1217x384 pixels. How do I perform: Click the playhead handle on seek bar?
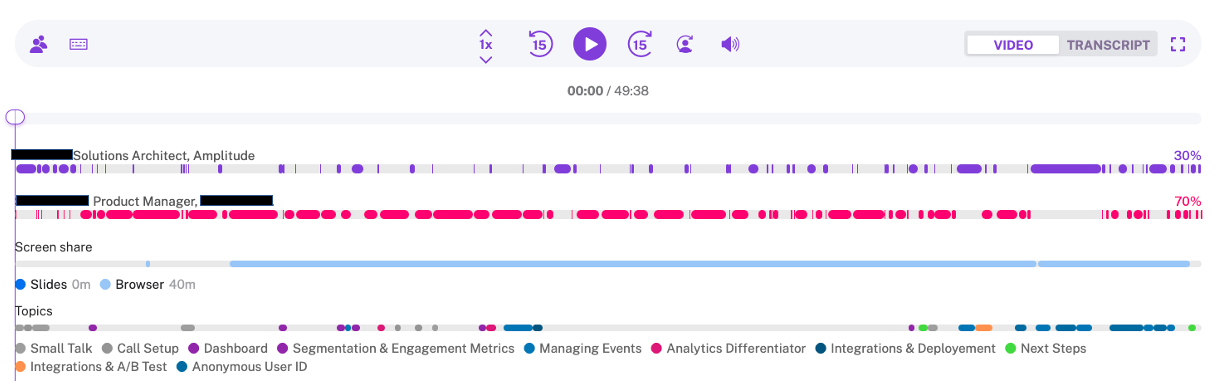click(x=15, y=117)
